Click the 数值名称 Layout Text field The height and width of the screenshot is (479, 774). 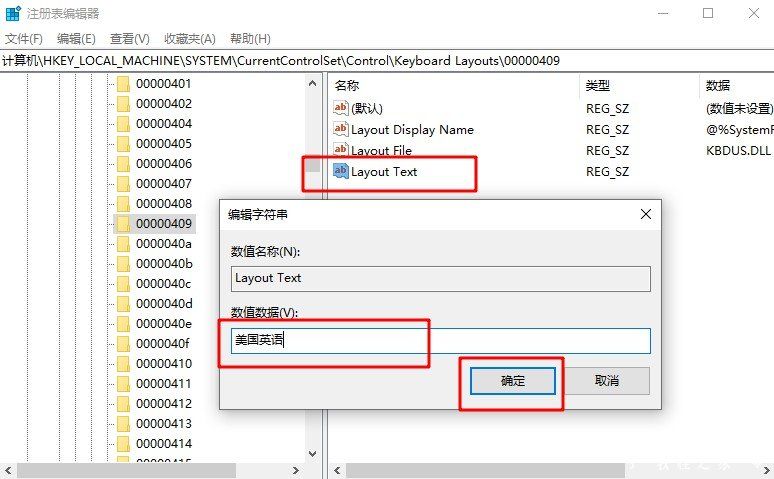tap(440, 279)
